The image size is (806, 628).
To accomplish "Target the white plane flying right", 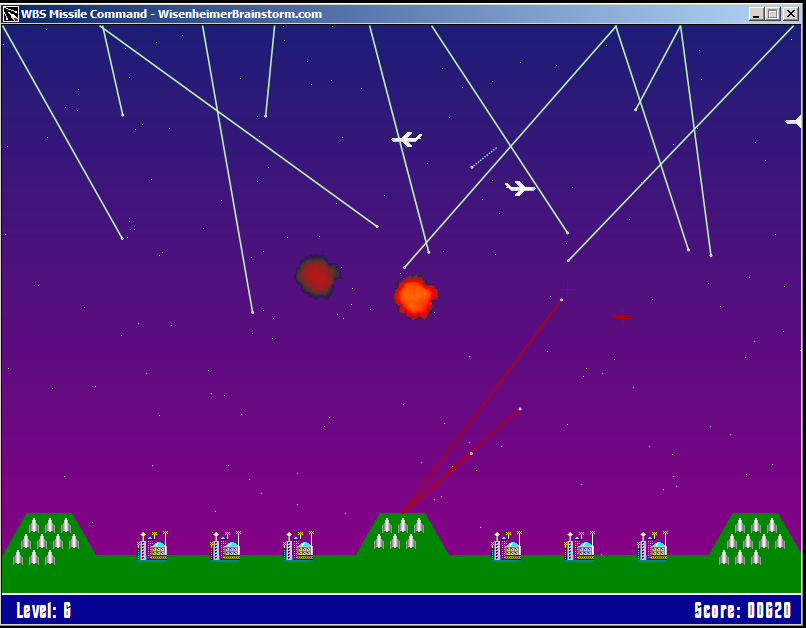I will click(x=520, y=188).
